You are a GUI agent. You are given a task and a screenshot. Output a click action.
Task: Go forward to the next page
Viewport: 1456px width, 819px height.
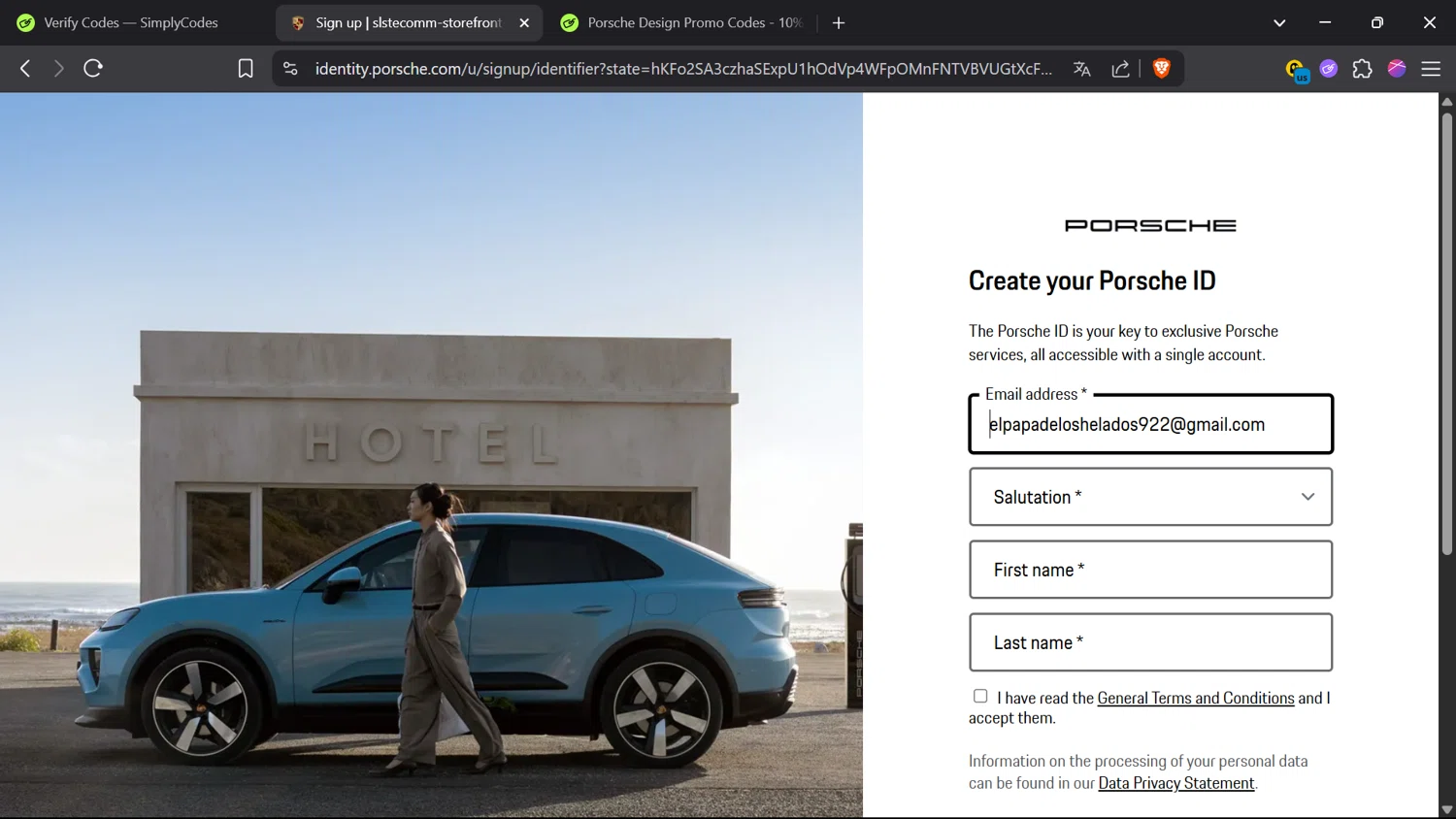pos(59,68)
